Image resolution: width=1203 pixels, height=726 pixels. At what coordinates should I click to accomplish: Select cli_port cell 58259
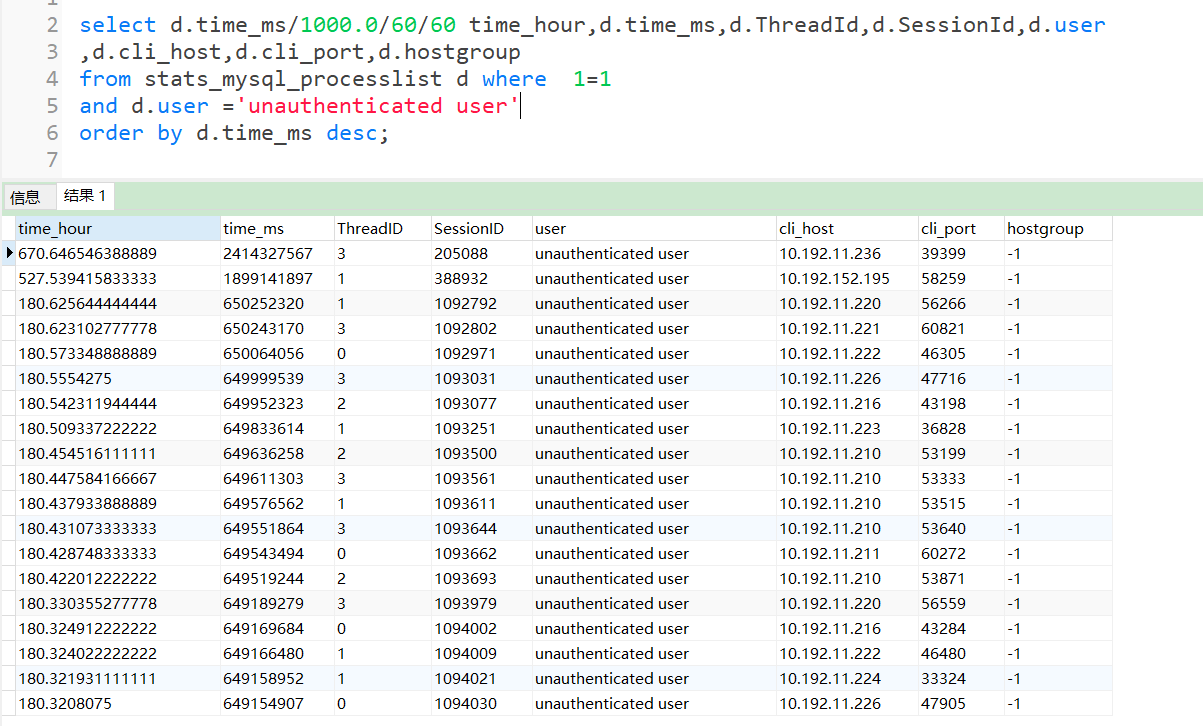[960, 279]
